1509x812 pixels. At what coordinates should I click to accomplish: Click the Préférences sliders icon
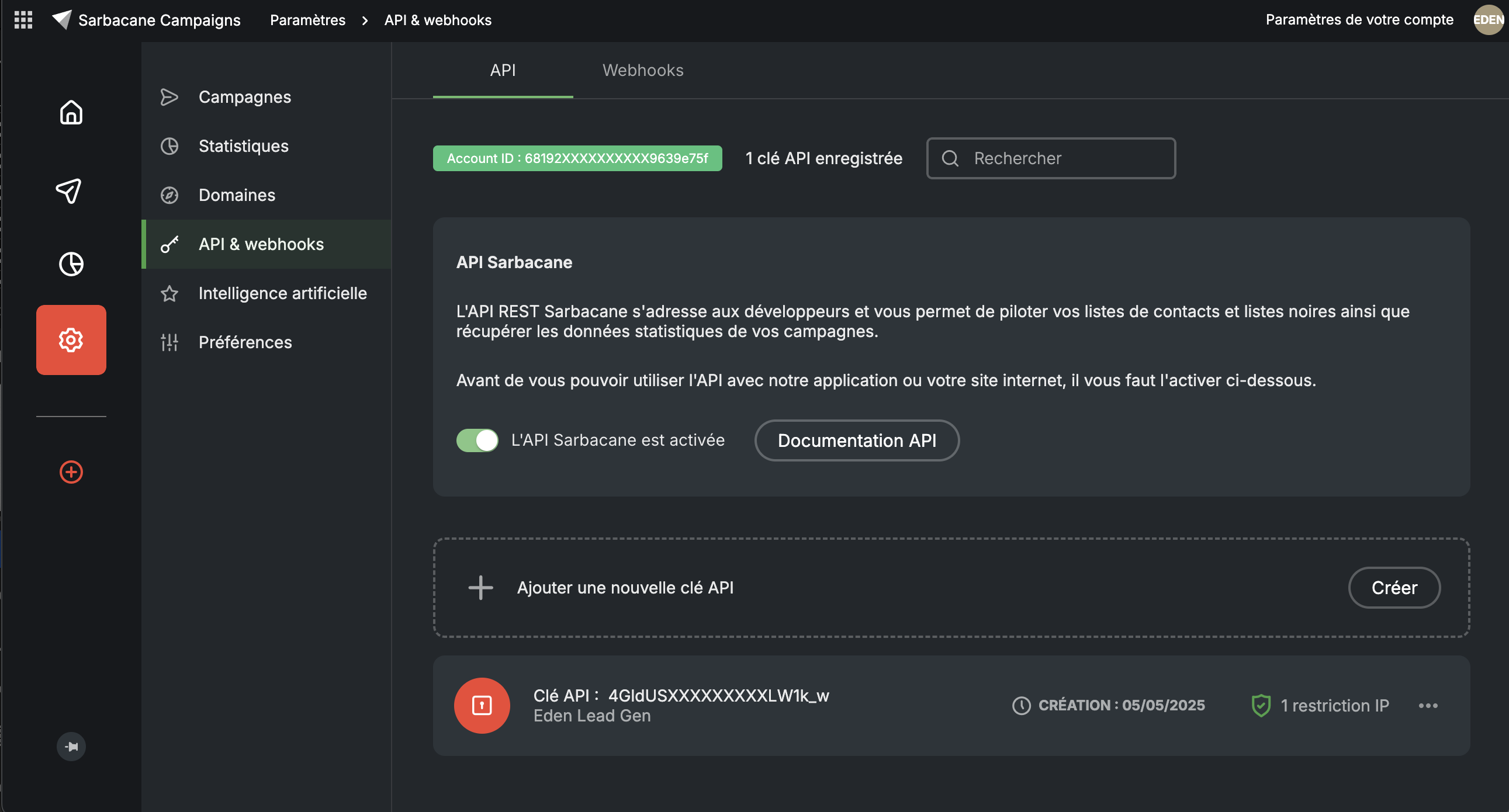tap(169, 342)
